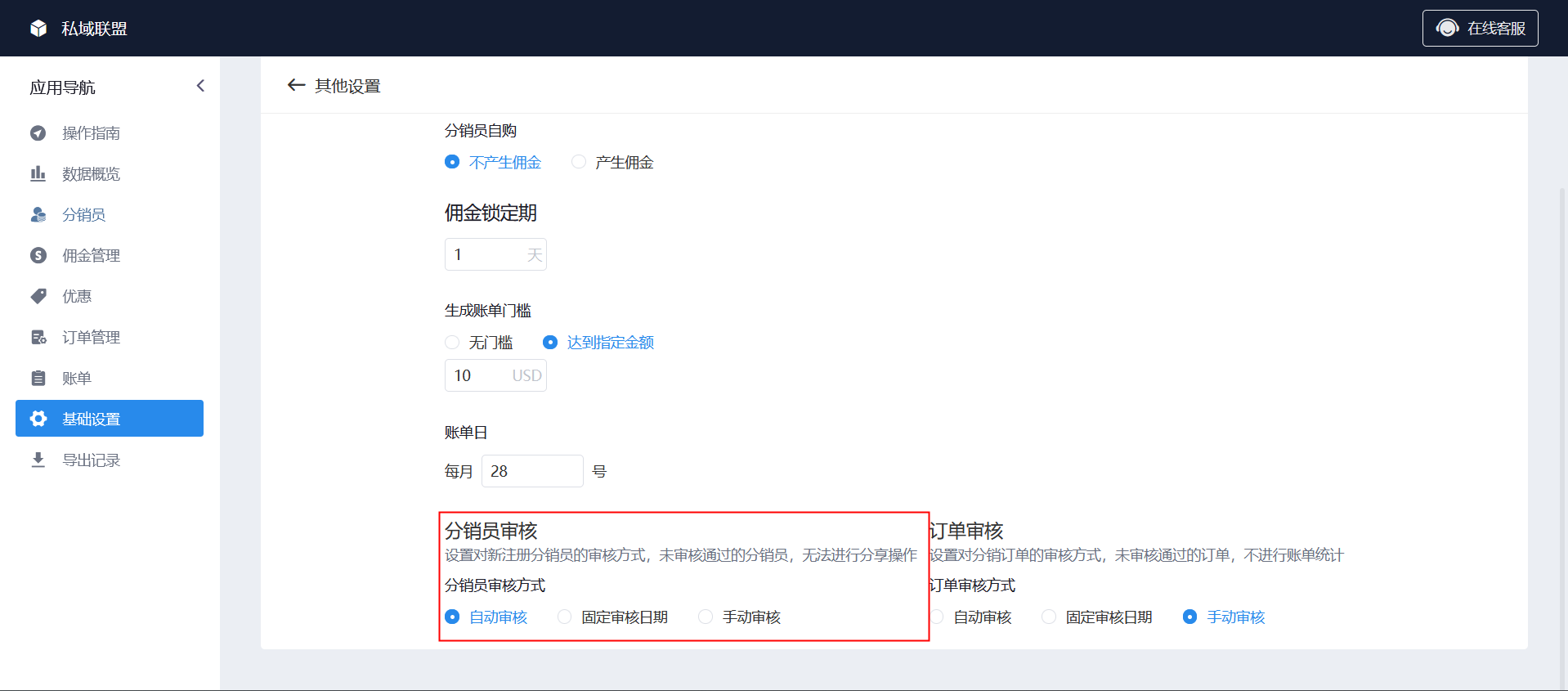Focus the 佣金锁定期 days input field
The width and height of the screenshot is (1568, 691).
click(495, 254)
